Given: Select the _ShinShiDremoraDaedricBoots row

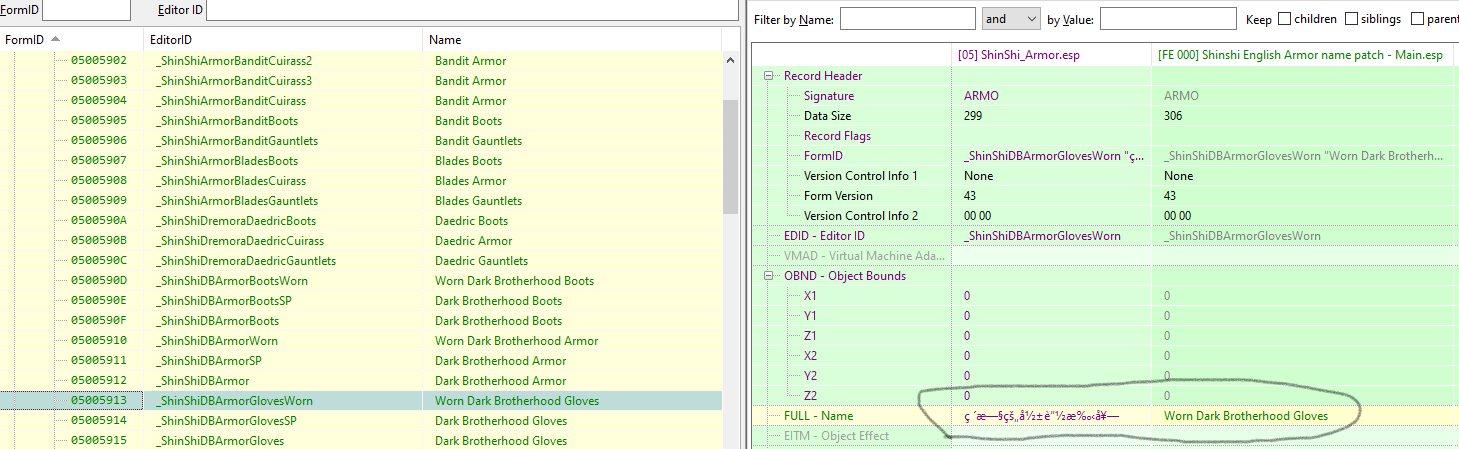Looking at the screenshot, I should [x=360, y=221].
